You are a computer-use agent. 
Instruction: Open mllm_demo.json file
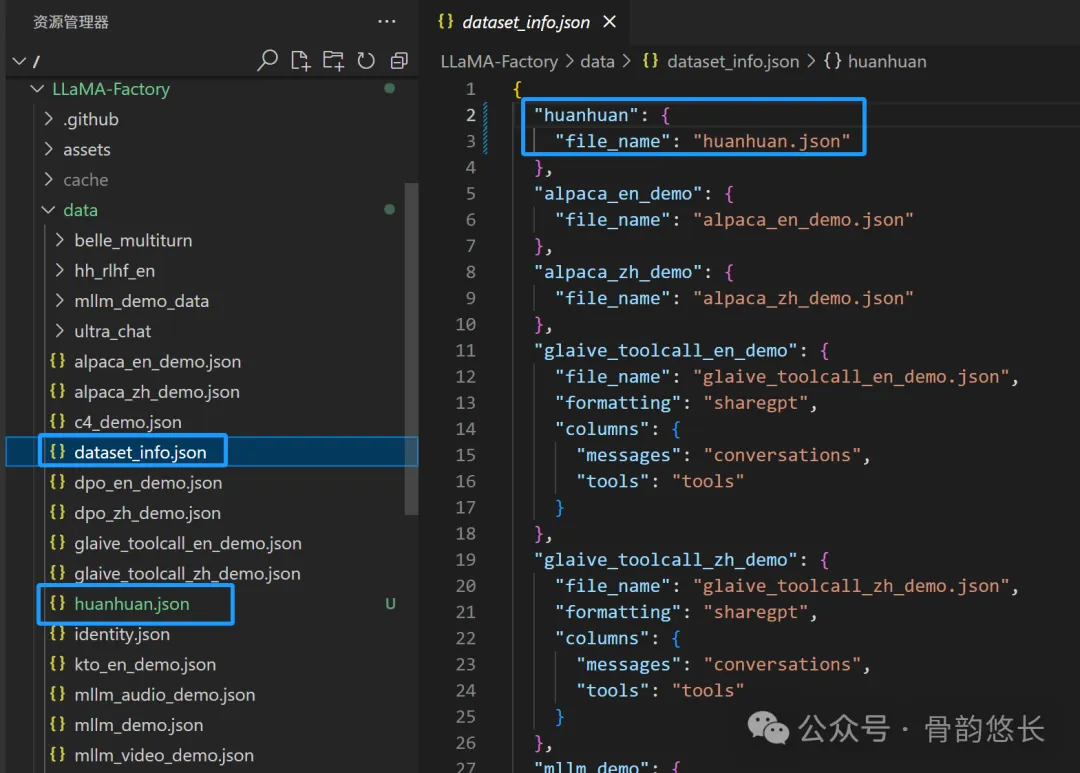pos(138,725)
